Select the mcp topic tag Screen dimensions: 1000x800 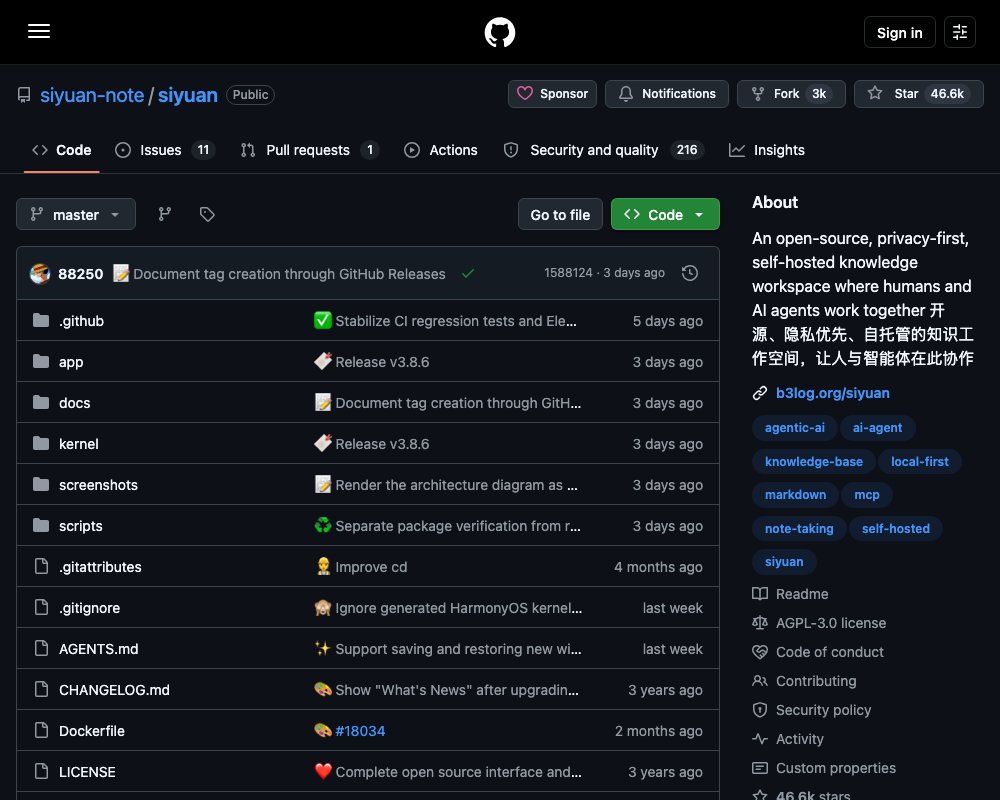(867, 494)
